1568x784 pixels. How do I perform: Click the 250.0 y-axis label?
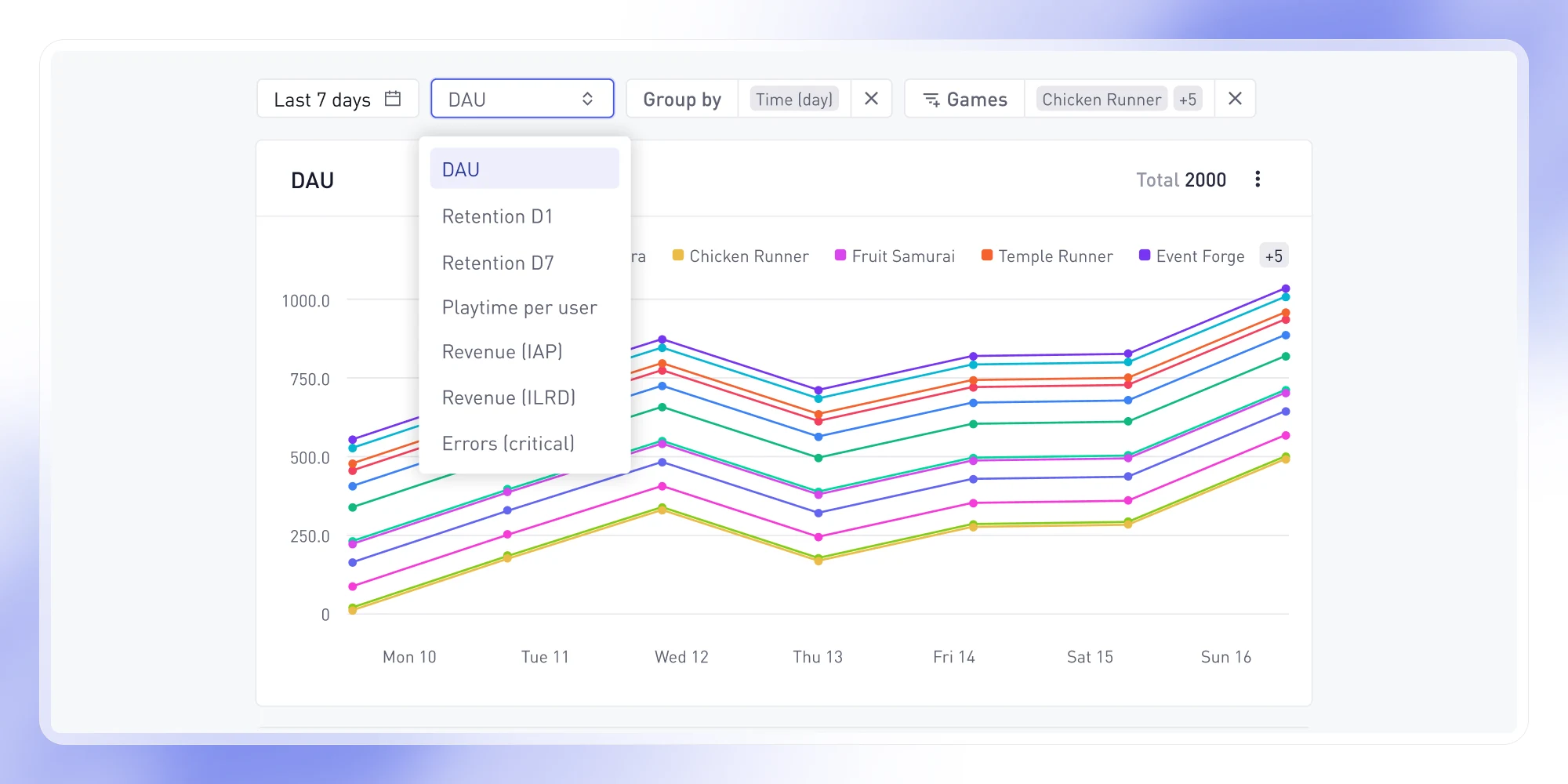(x=310, y=536)
